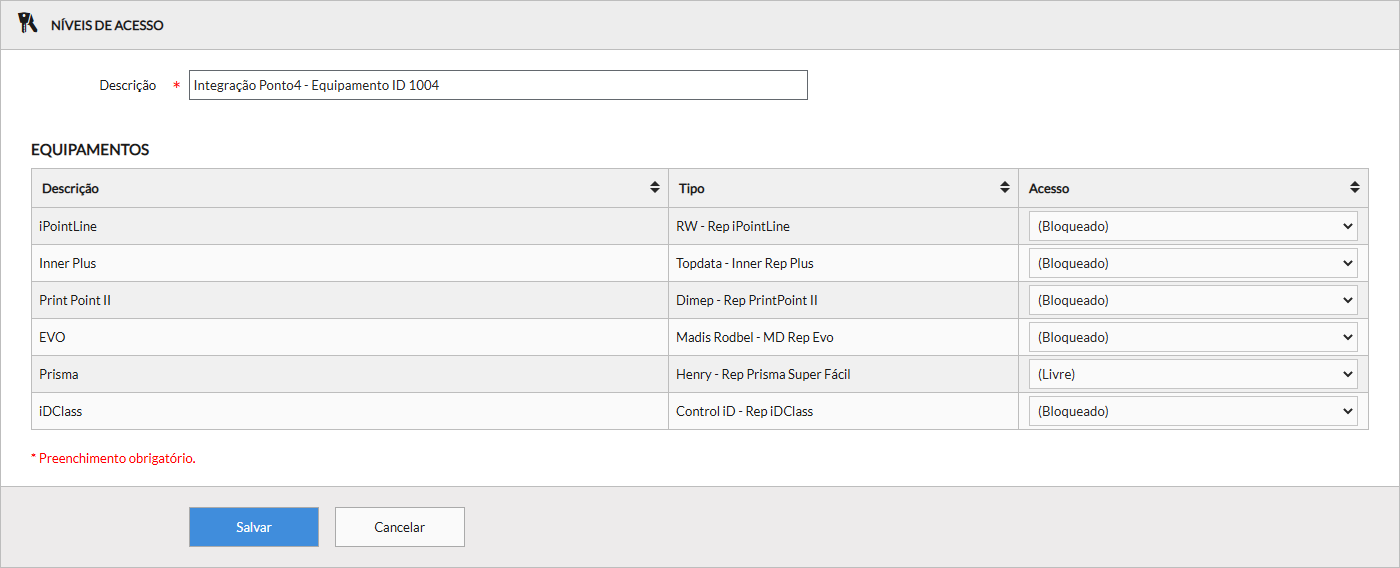1400x568 pixels.
Task: Sort table by Acesso column arrows
Action: pos(1354,188)
